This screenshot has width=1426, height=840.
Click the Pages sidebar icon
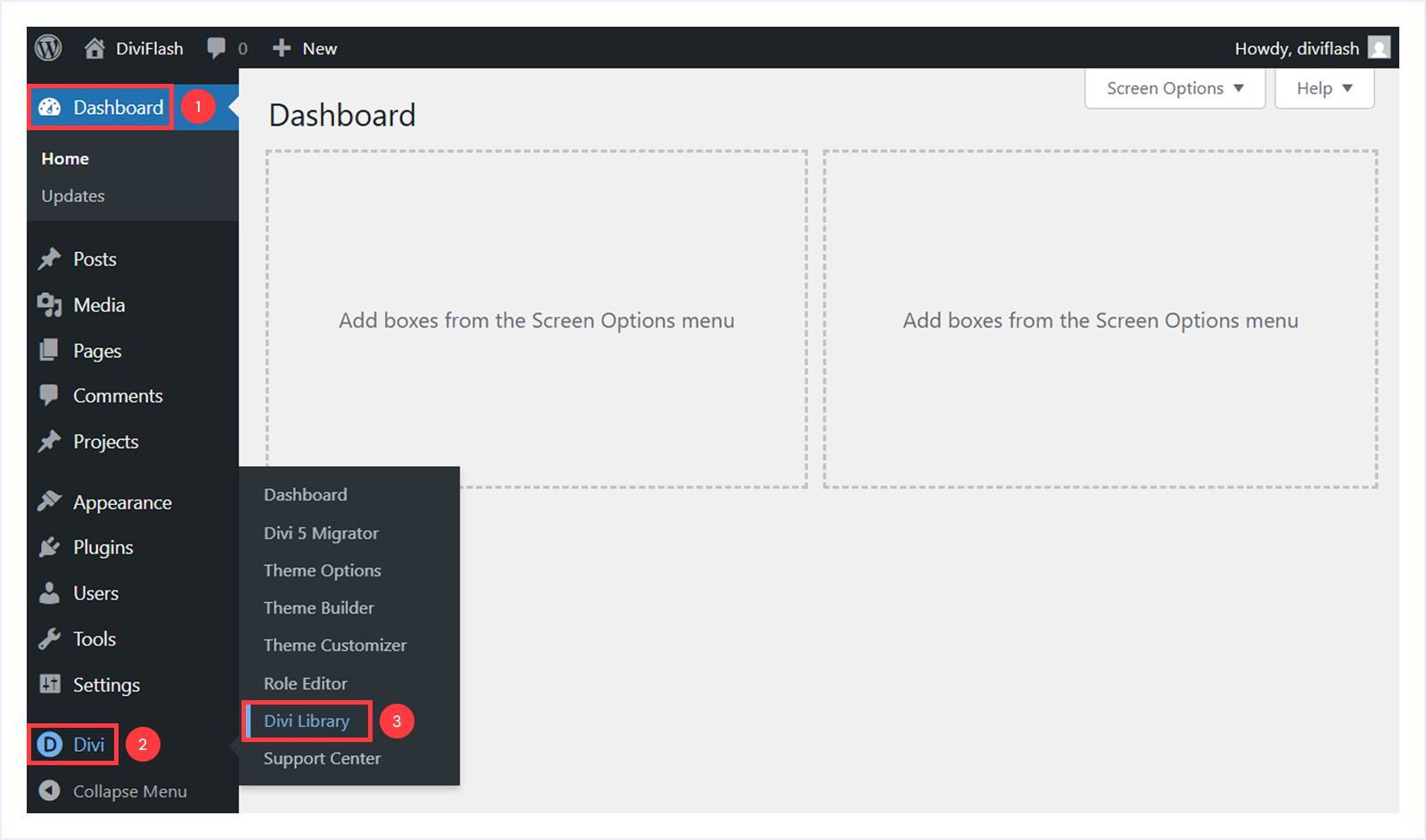click(50, 350)
